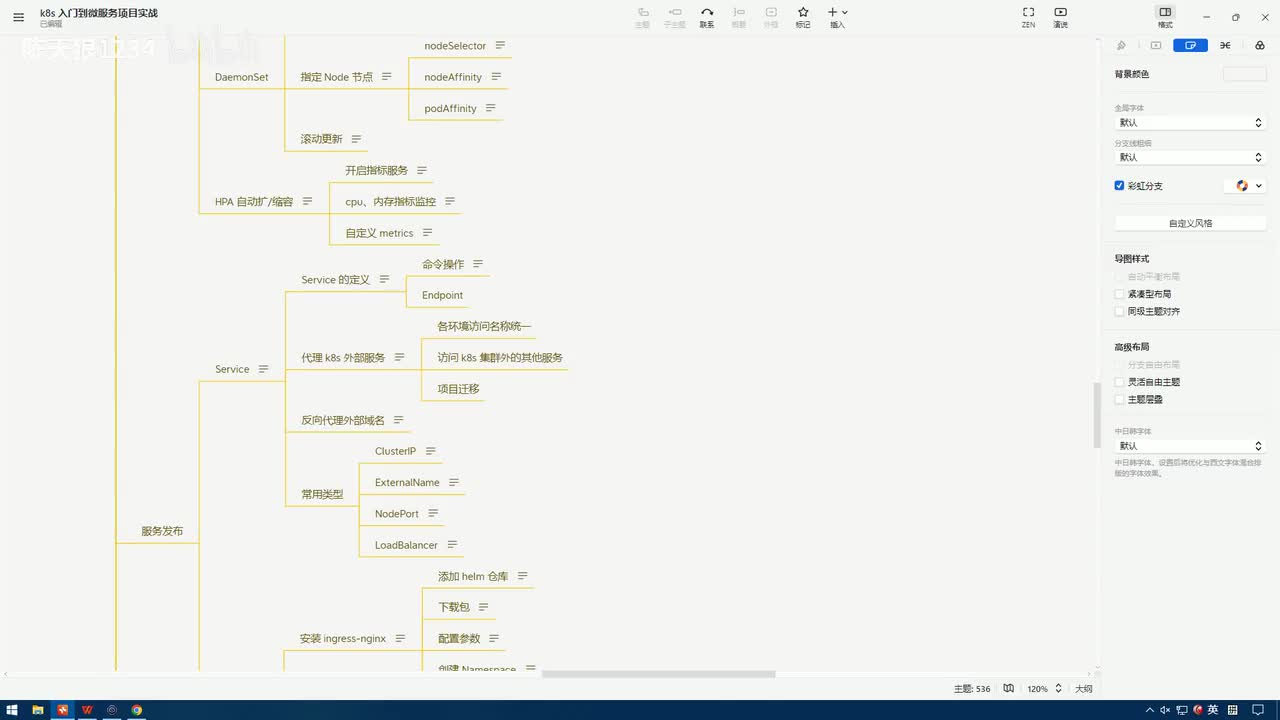The width and height of the screenshot is (1280, 720).
Task: Open note icon beside 下载包
Action: 483,607
